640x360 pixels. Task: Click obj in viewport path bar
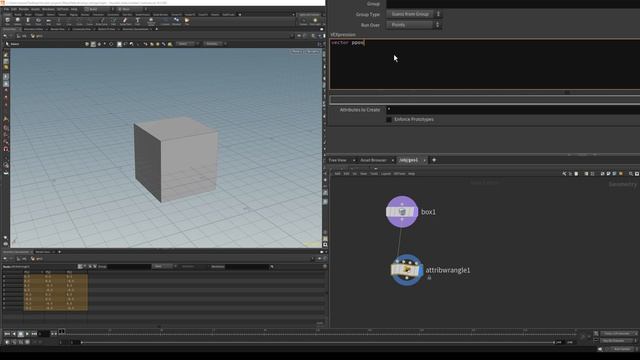coord(23,36)
